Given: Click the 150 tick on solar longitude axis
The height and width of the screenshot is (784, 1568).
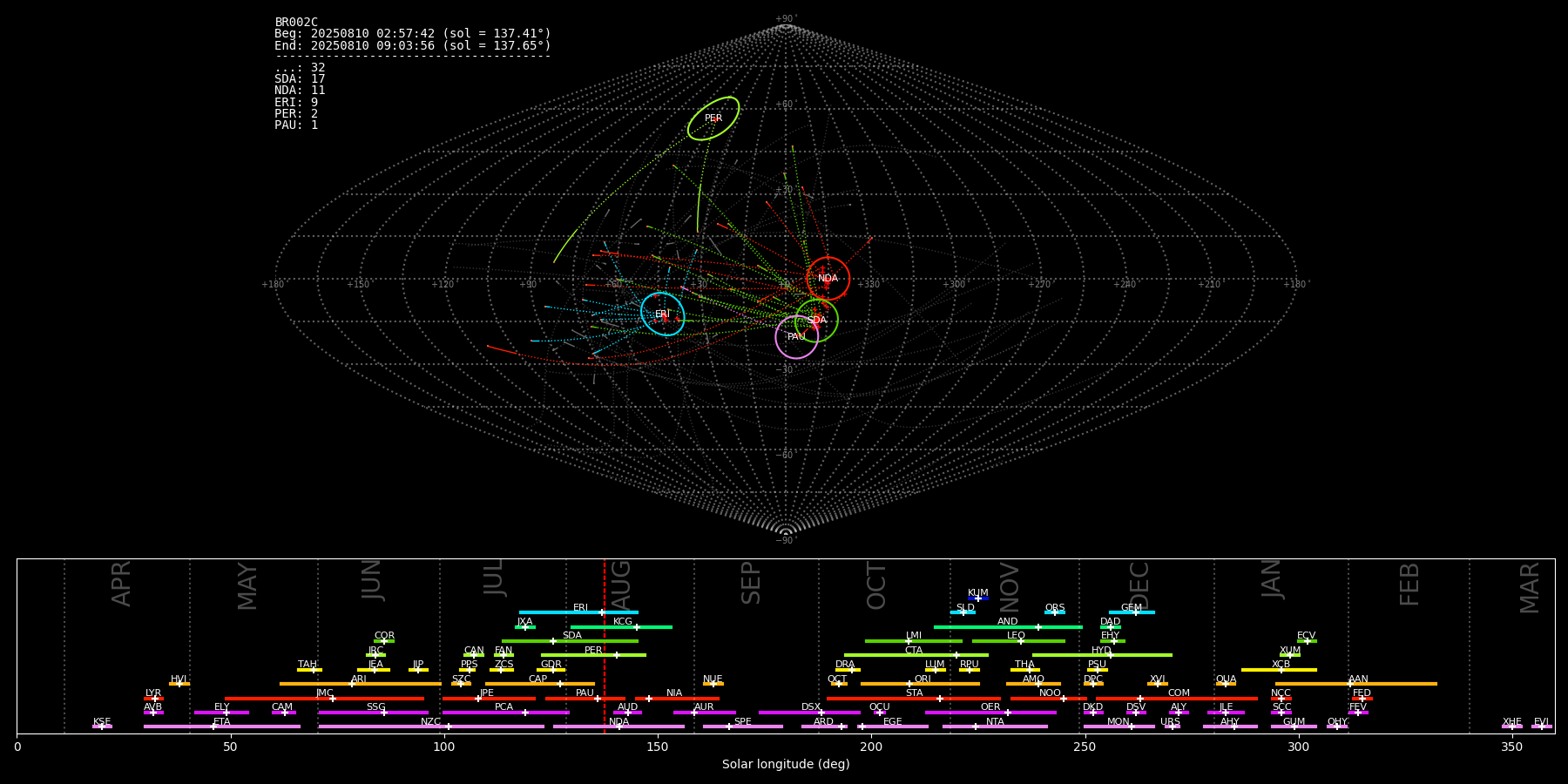Looking at the screenshot, I should pos(658,747).
